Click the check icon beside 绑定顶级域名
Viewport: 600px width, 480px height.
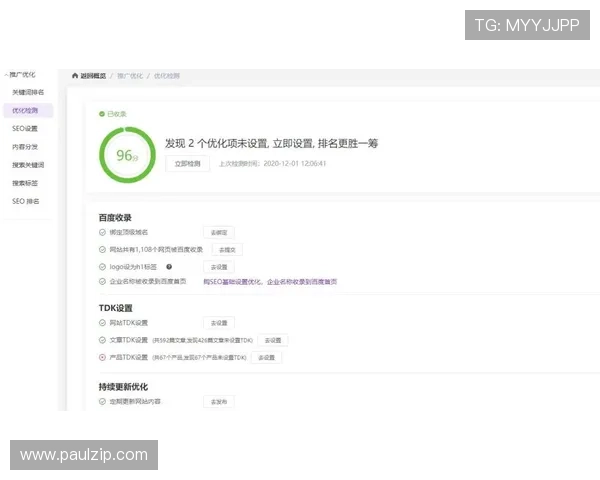102,232
